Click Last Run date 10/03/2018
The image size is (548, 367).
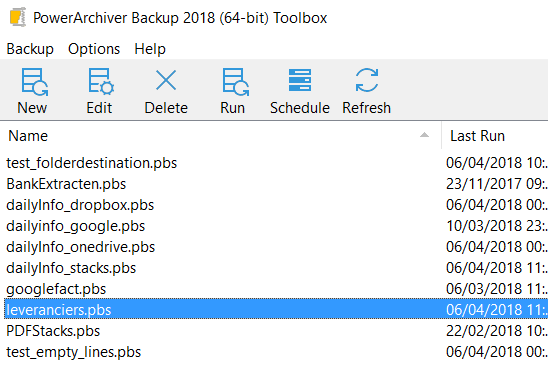(497, 226)
